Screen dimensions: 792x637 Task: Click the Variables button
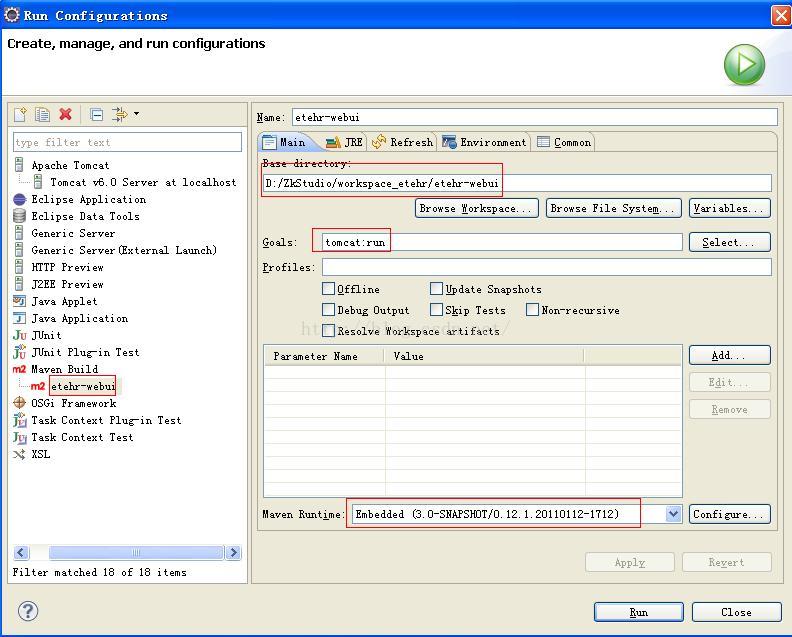[x=729, y=208]
